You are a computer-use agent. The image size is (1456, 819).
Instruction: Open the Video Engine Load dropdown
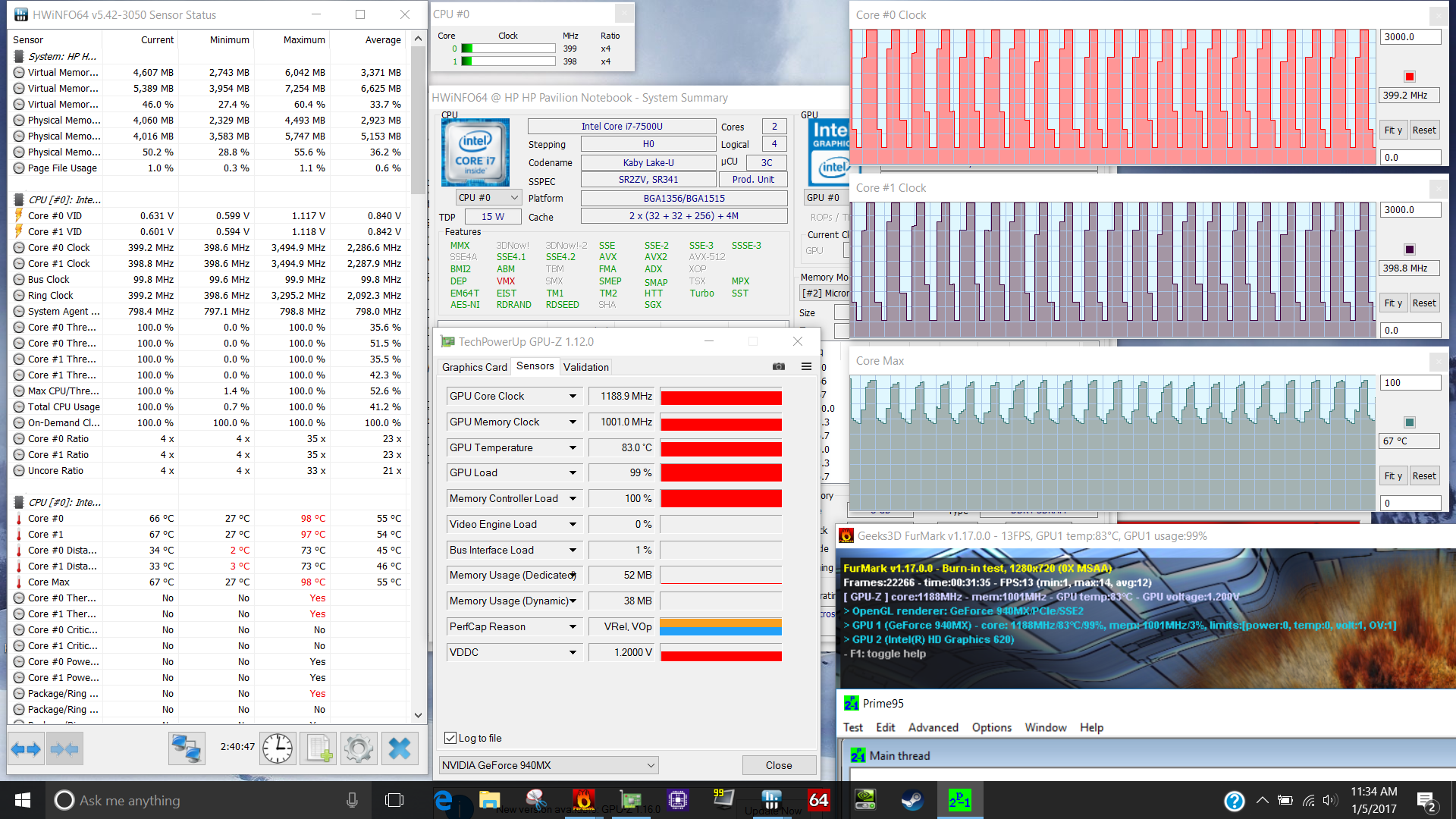(573, 524)
